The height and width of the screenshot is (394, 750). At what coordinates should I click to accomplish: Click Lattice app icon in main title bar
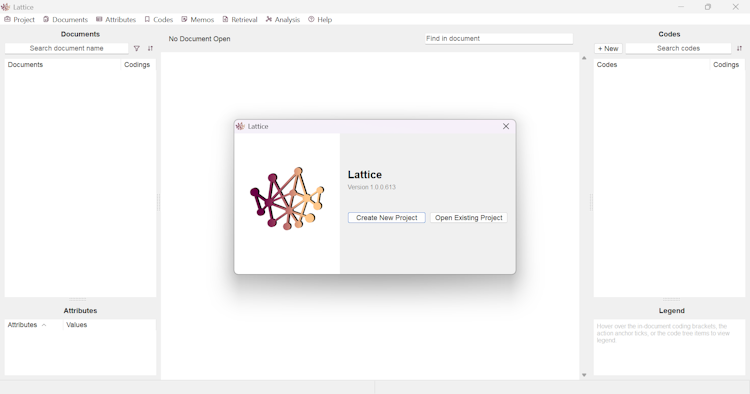(x=6, y=7)
